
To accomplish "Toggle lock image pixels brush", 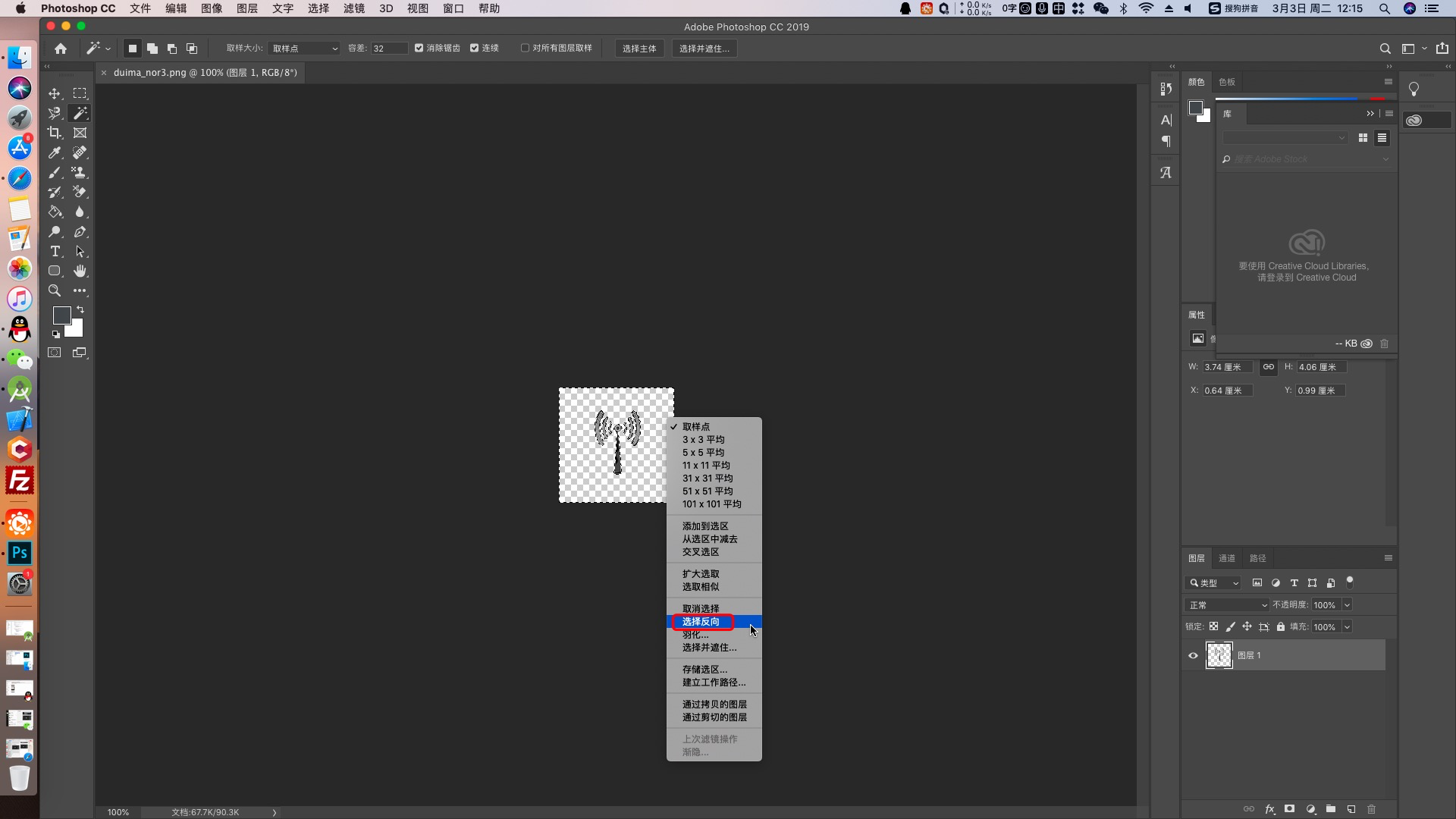I will [x=1230, y=627].
